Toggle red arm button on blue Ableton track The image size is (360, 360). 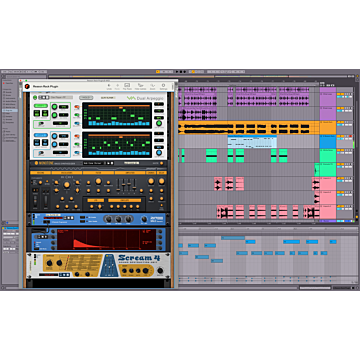pos(350,136)
